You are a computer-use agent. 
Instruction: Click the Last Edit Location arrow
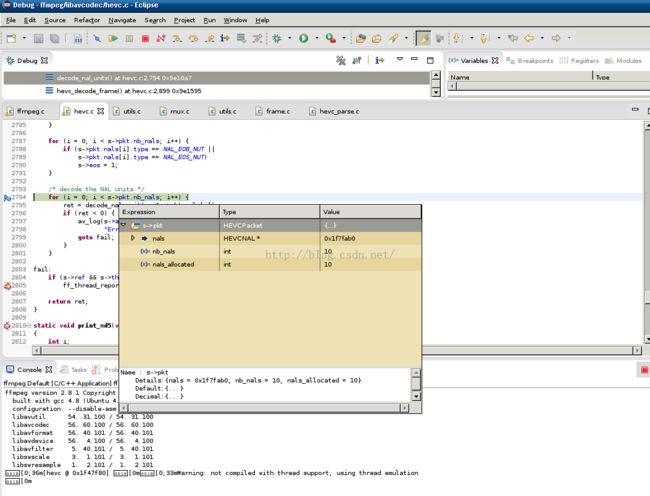point(513,39)
